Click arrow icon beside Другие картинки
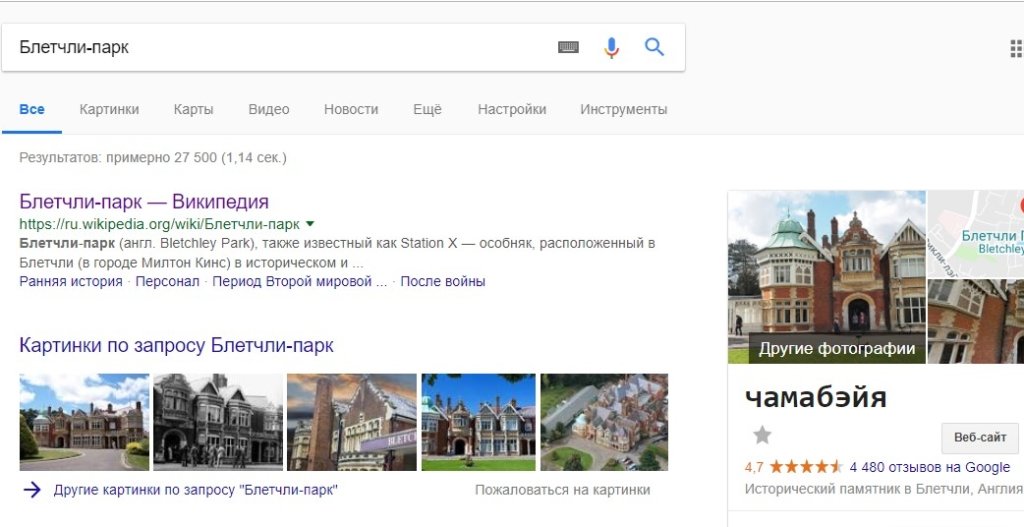 pyautogui.click(x=32, y=490)
